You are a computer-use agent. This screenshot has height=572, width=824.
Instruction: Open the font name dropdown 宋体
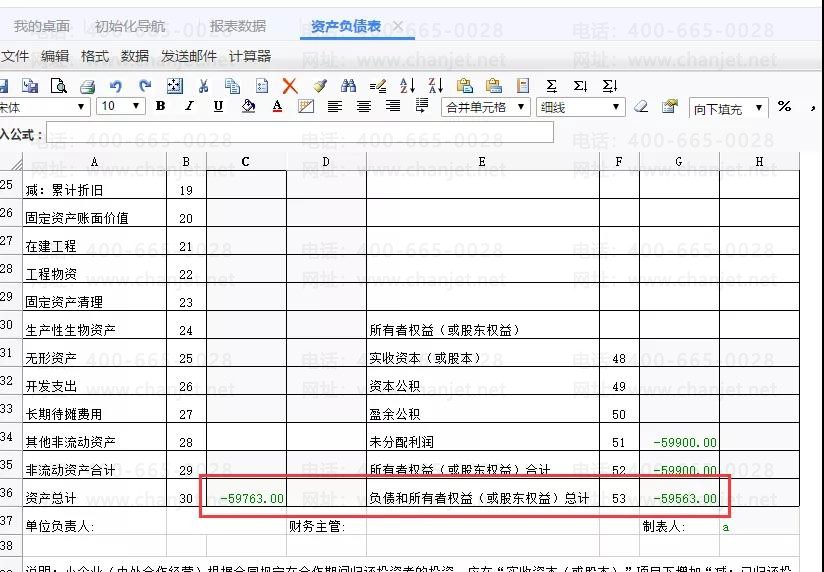click(x=43, y=107)
